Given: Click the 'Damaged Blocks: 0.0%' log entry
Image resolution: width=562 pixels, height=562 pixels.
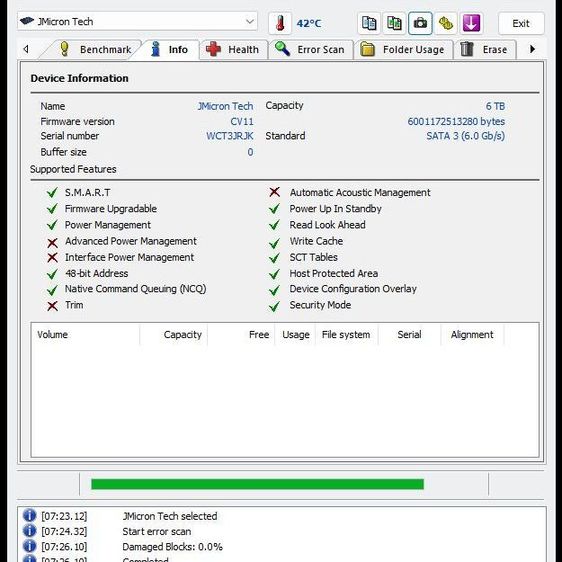Looking at the screenshot, I should (x=172, y=547).
